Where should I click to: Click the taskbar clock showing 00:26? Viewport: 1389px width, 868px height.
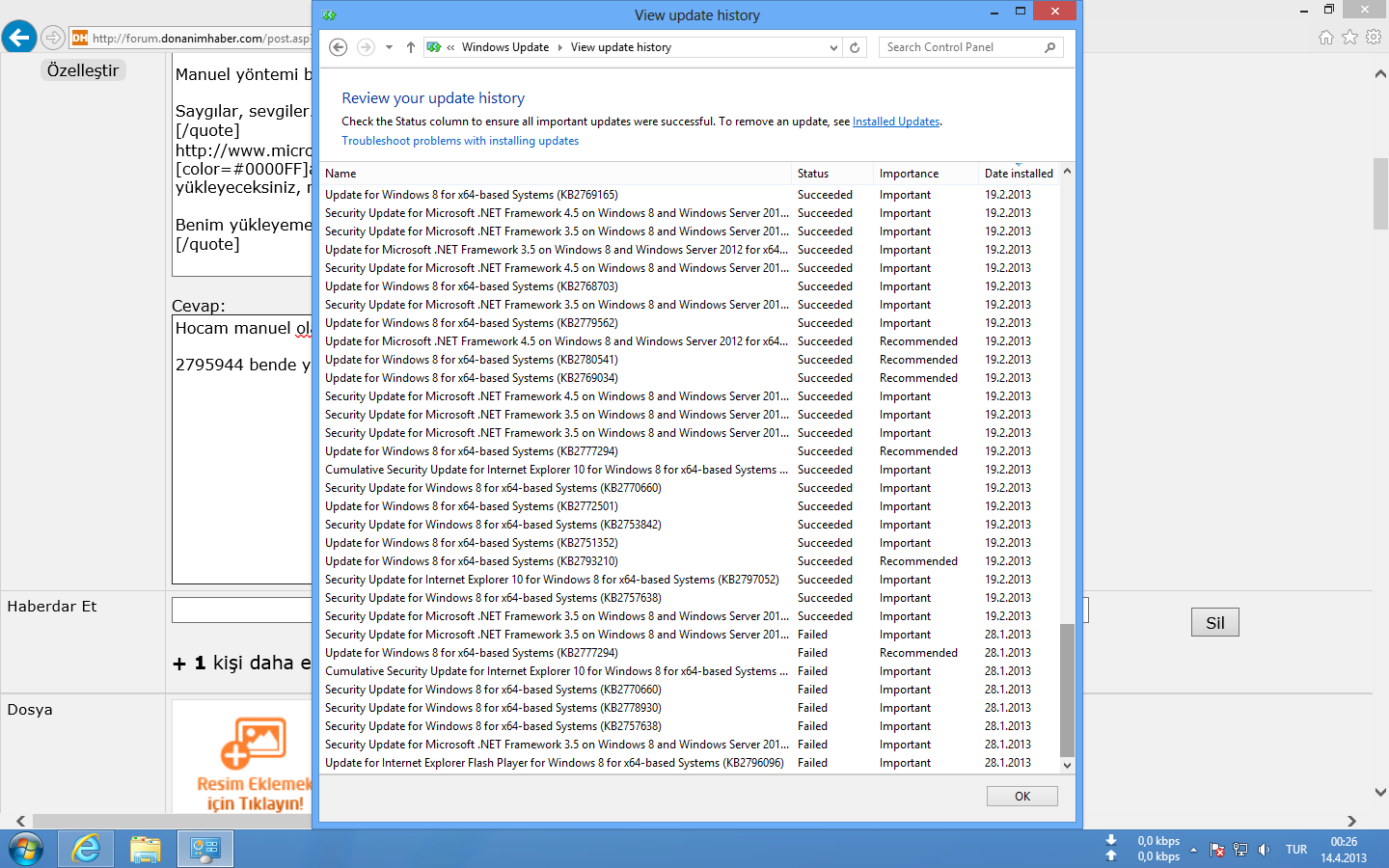click(x=1344, y=850)
